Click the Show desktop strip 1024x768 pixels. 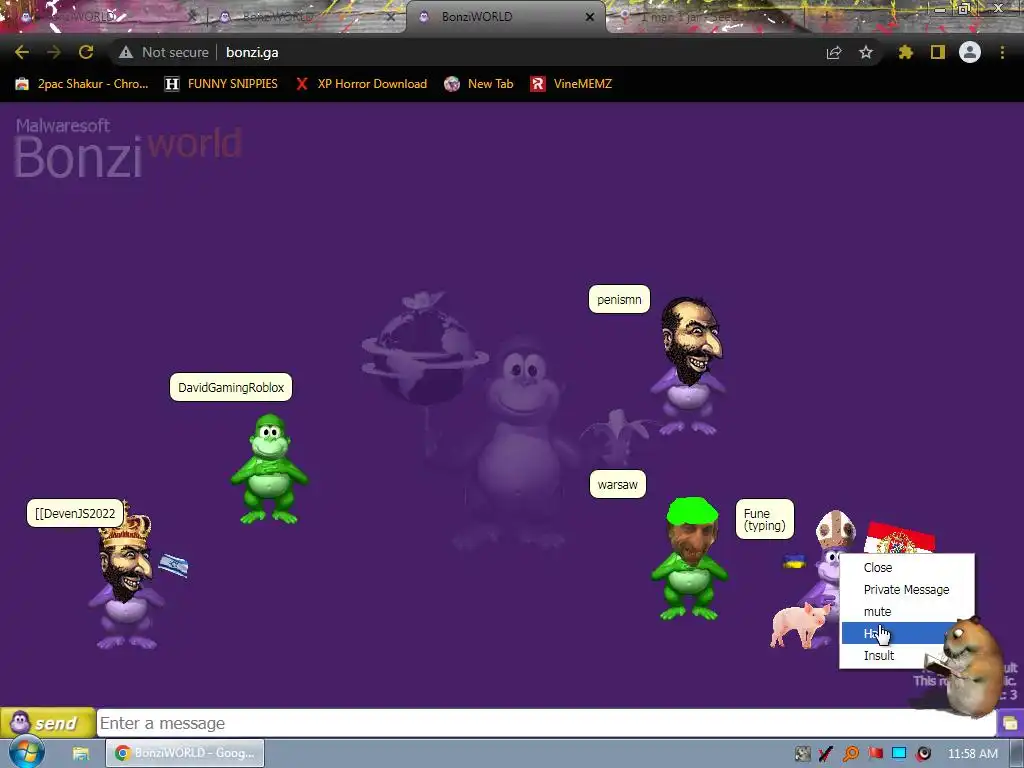pyautogui.click(x=1017, y=753)
